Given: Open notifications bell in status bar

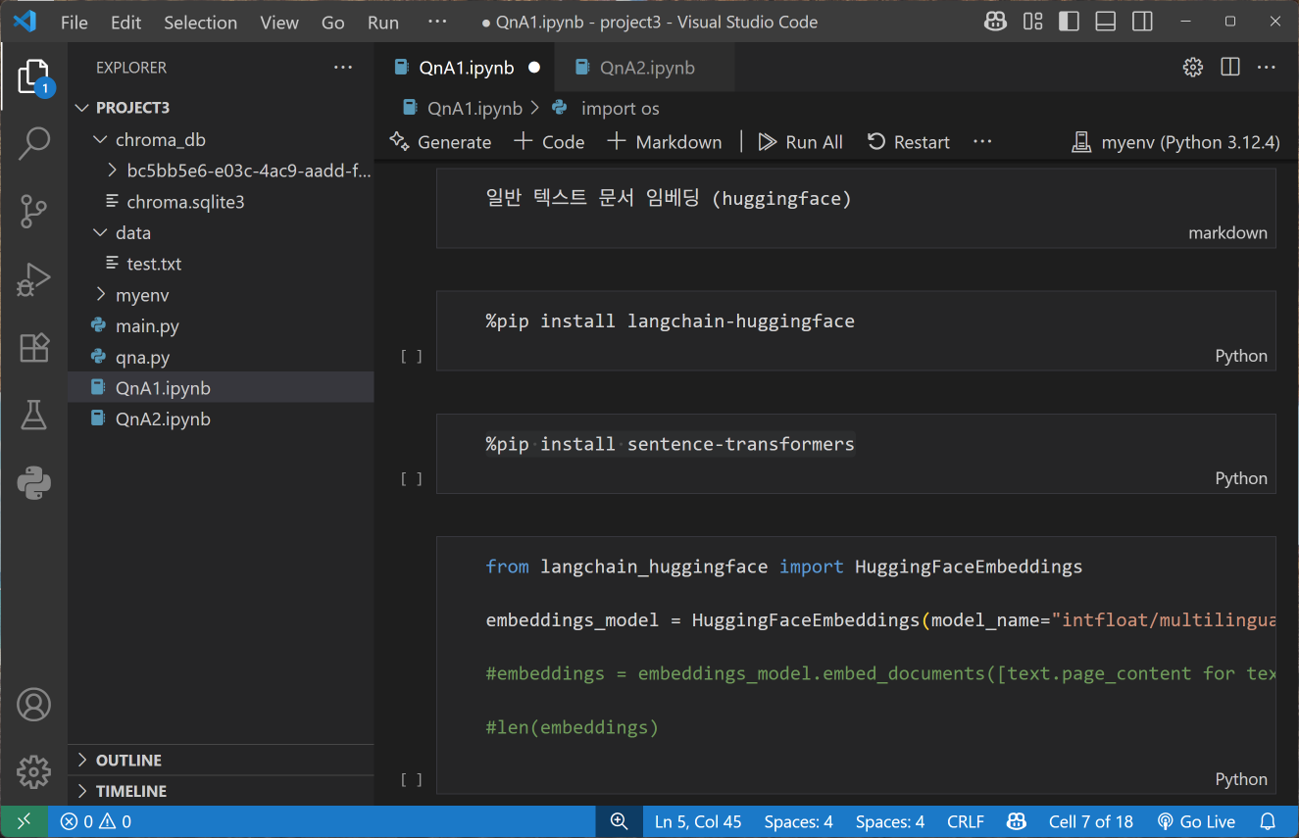Looking at the screenshot, I should 1268,822.
